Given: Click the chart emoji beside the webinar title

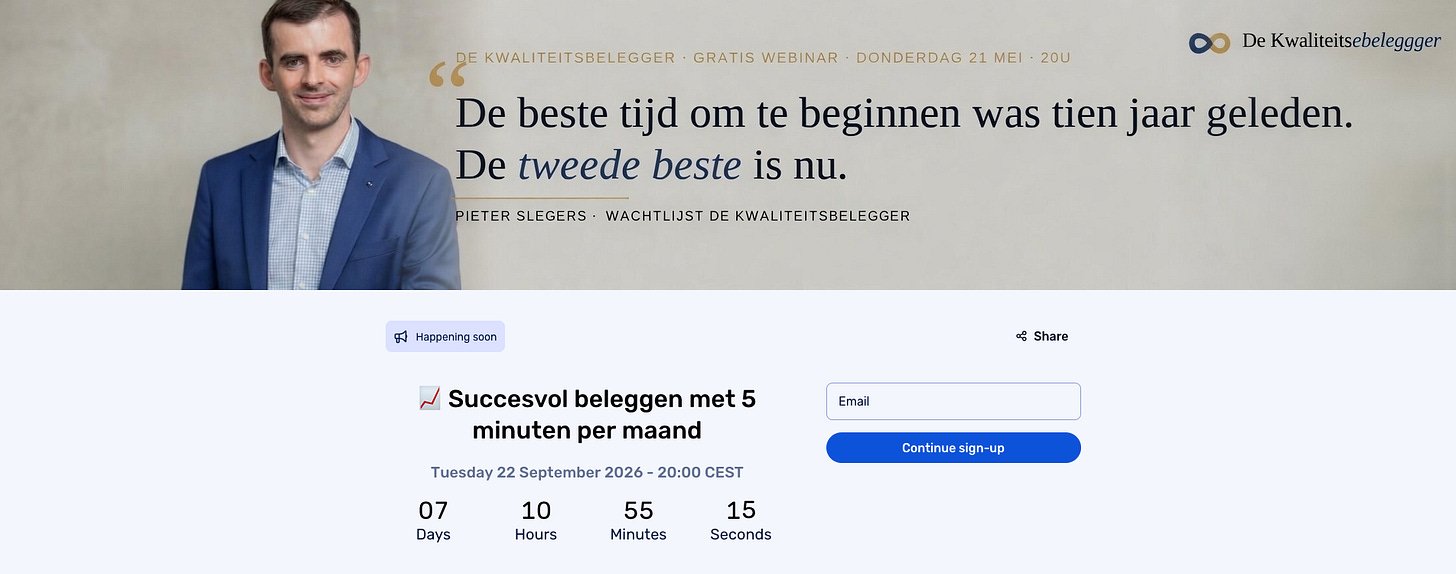Looking at the screenshot, I should [429, 399].
